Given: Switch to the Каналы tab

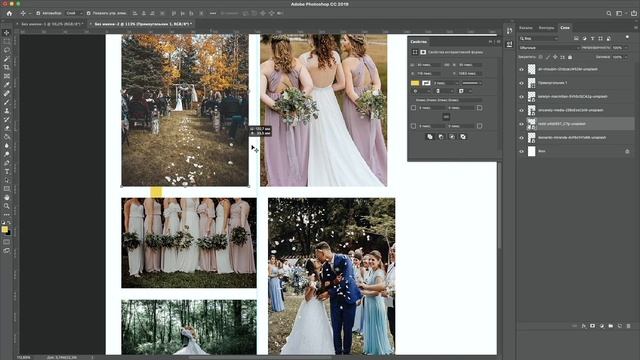Looking at the screenshot, I should tap(526, 28).
